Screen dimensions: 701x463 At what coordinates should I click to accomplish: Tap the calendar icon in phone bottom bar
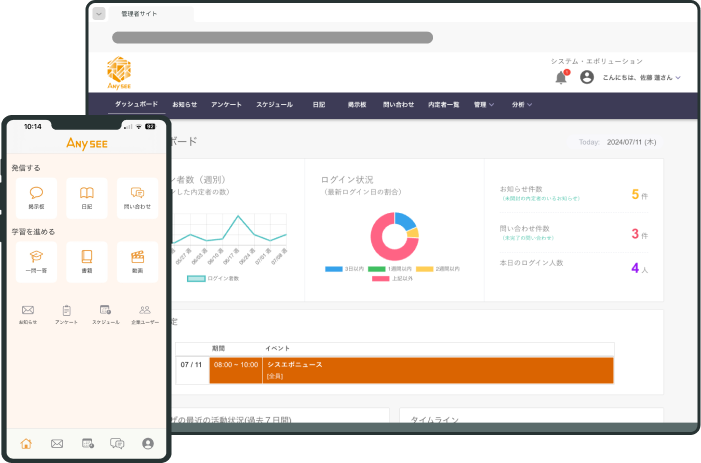88,443
